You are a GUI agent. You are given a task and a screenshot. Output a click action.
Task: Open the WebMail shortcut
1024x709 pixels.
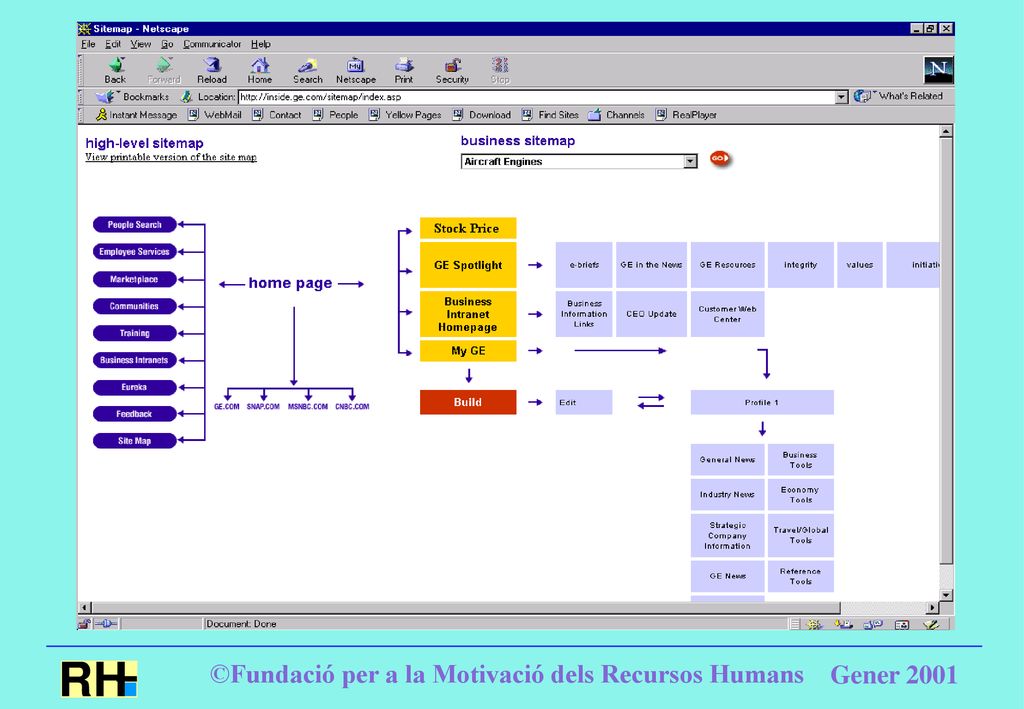[x=215, y=115]
